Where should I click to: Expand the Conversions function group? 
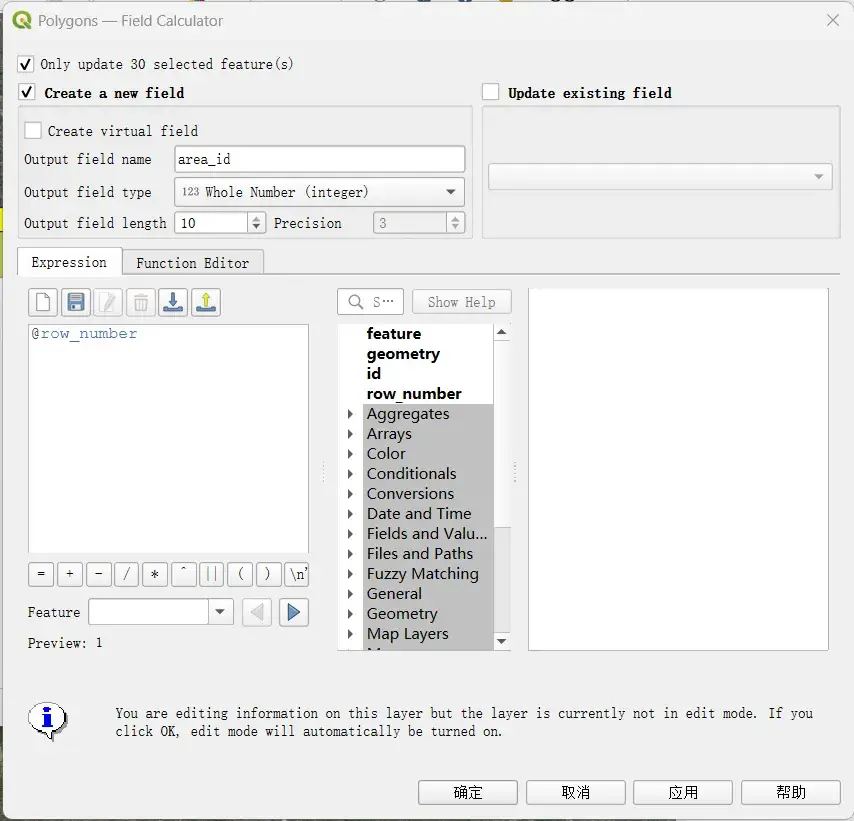(351, 494)
